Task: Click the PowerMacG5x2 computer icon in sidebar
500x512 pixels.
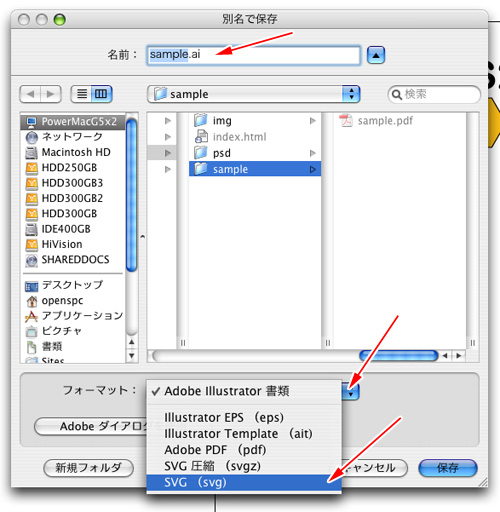Action: coord(31,122)
